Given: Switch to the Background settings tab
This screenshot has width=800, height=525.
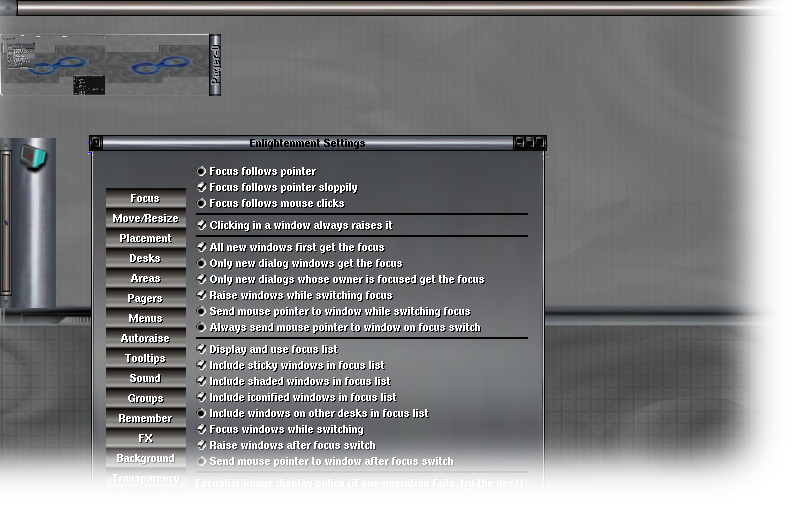Looking at the screenshot, I should 145,458.
